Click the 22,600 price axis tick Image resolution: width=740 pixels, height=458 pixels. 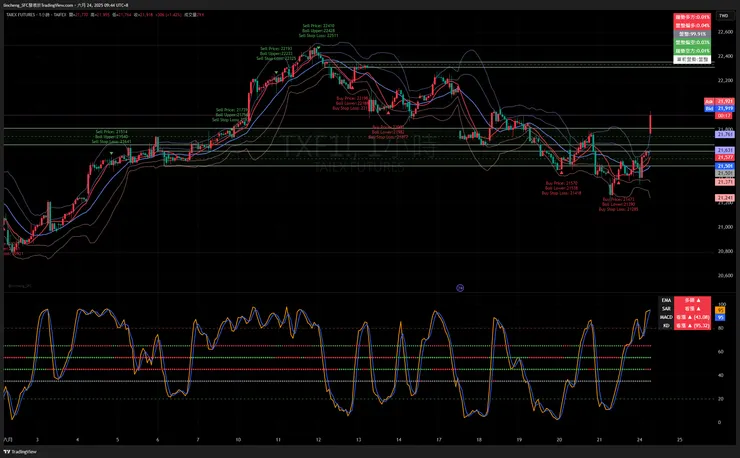(725, 32)
